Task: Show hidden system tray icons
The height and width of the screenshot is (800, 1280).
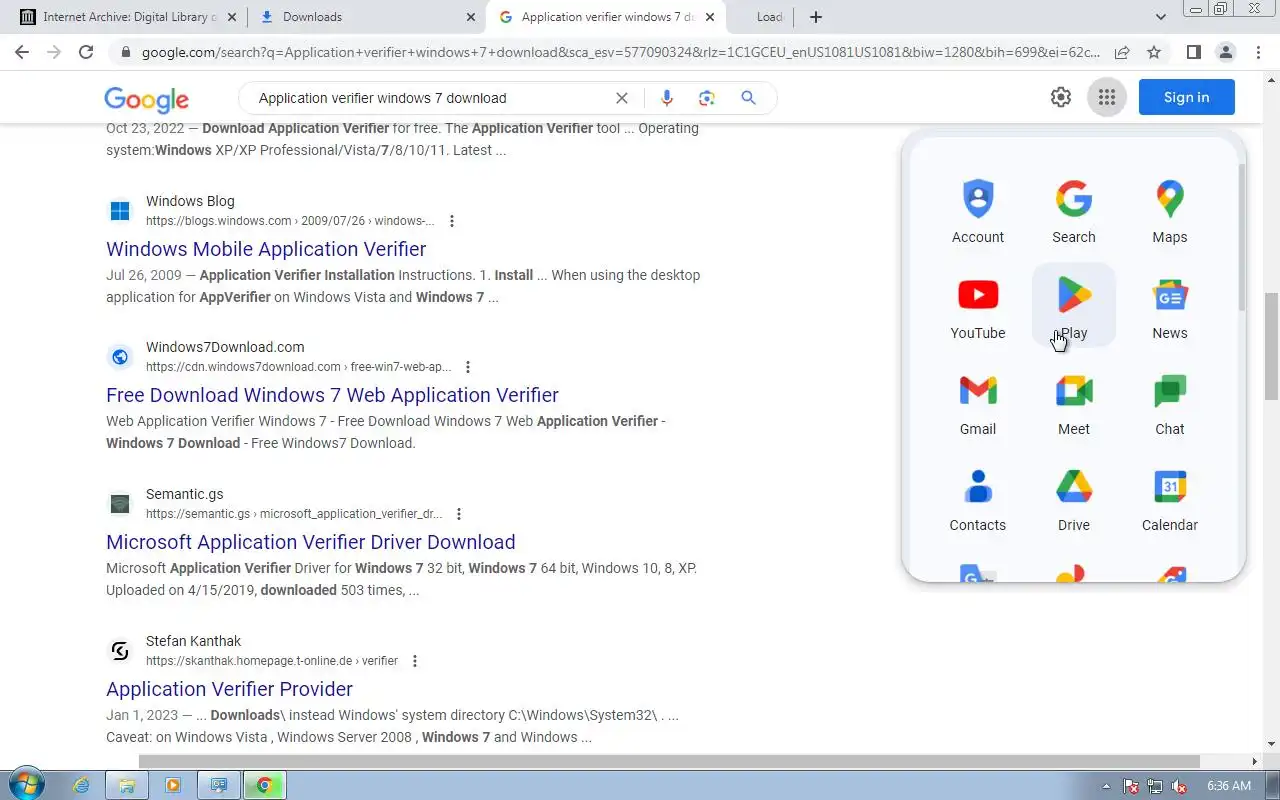Action: (1106, 786)
